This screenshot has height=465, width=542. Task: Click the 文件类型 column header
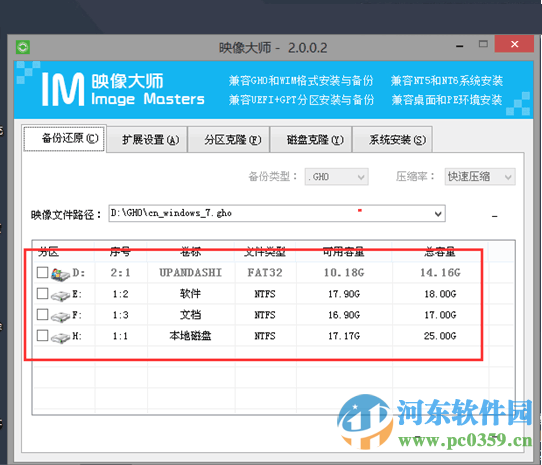(265, 252)
